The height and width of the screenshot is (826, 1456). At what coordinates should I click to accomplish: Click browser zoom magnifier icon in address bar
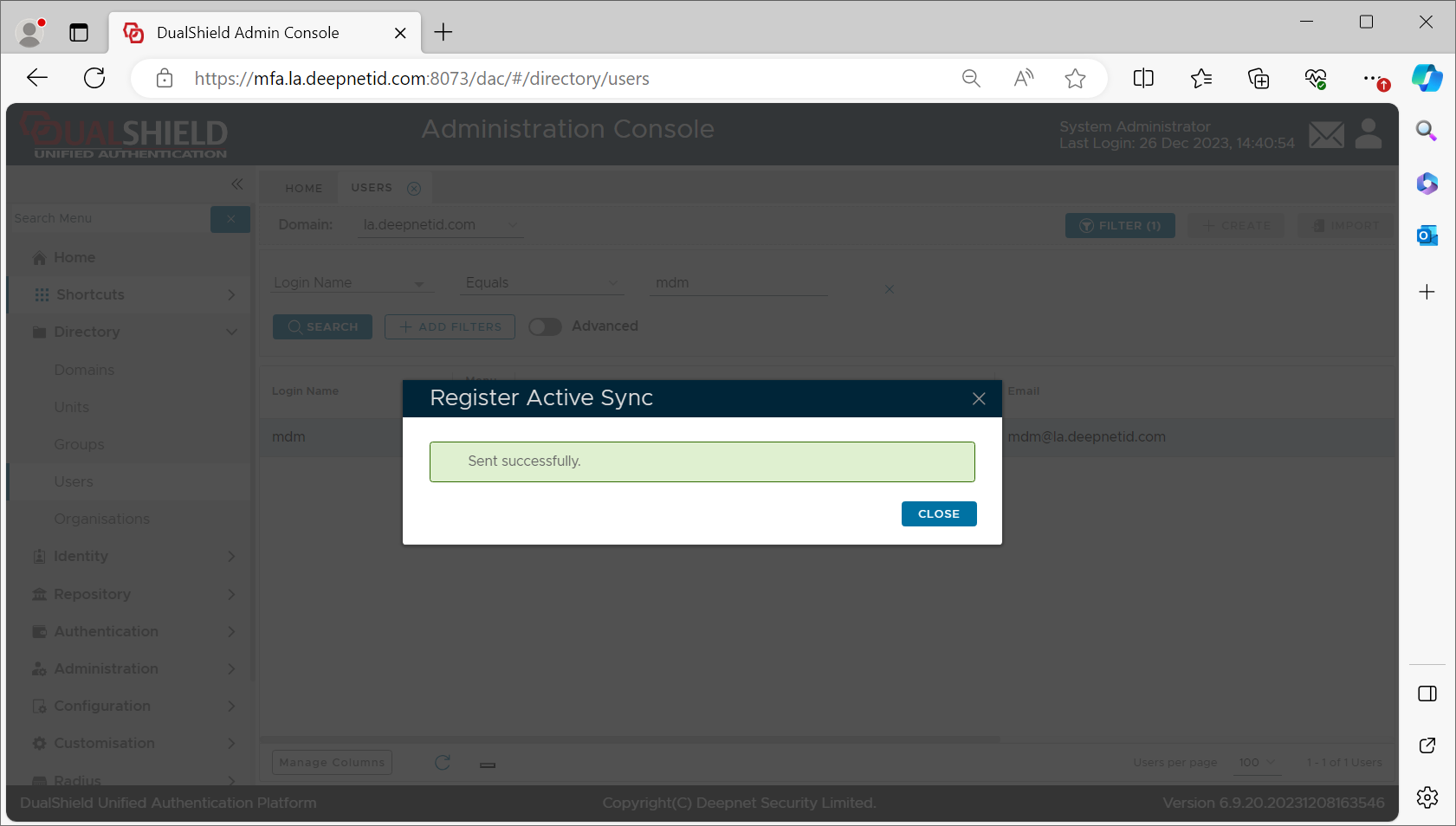(971, 79)
